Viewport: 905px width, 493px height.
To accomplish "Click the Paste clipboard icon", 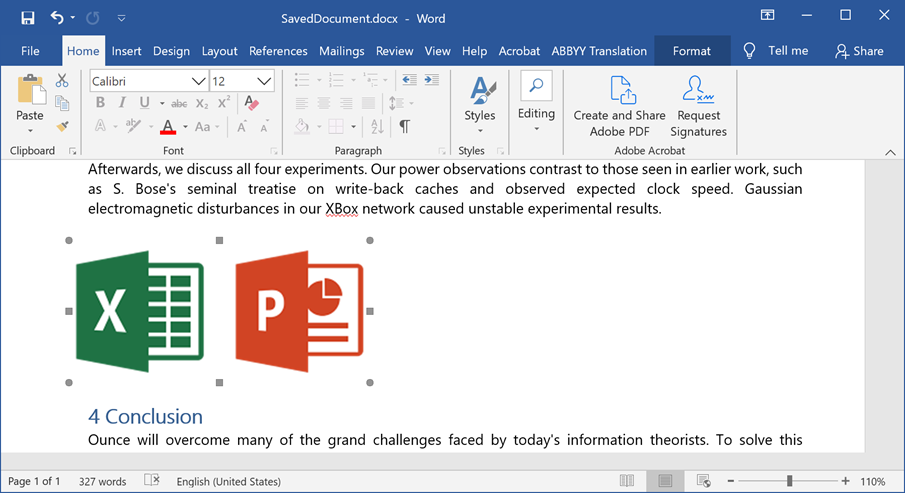I will coord(30,91).
